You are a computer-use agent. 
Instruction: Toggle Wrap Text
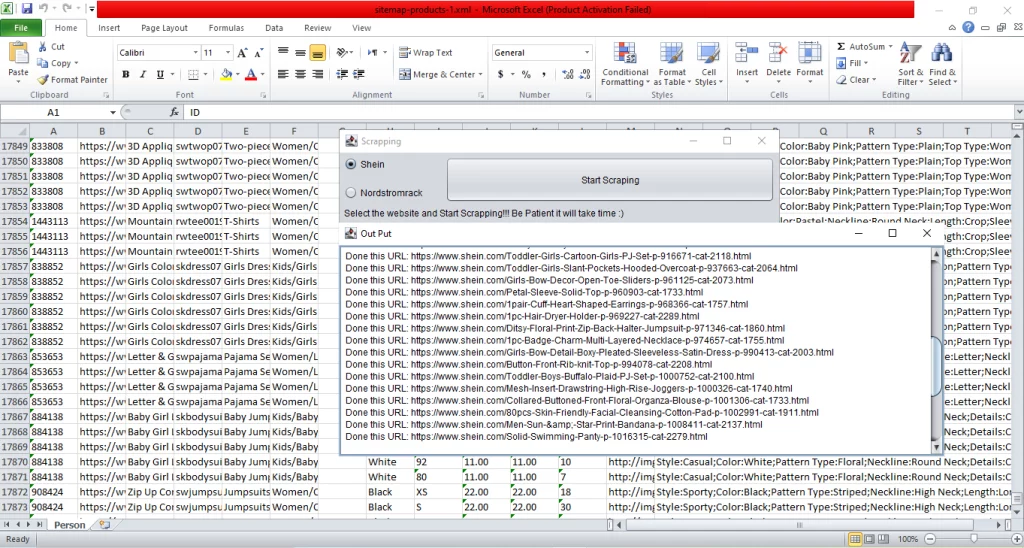pos(426,53)
